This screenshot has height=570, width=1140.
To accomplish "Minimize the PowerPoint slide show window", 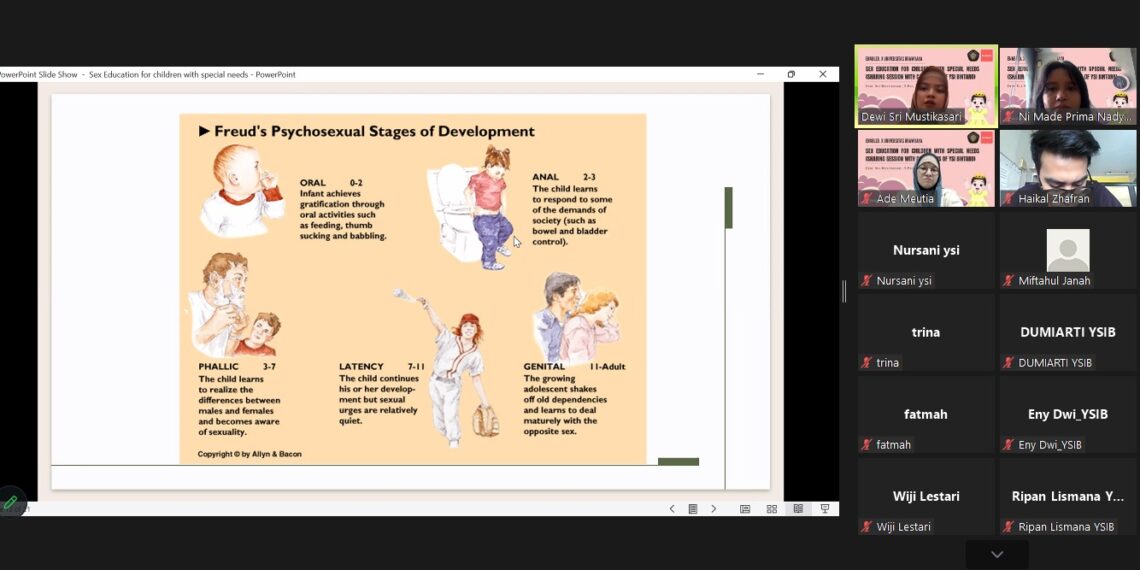I will click(x=759, y=74).
